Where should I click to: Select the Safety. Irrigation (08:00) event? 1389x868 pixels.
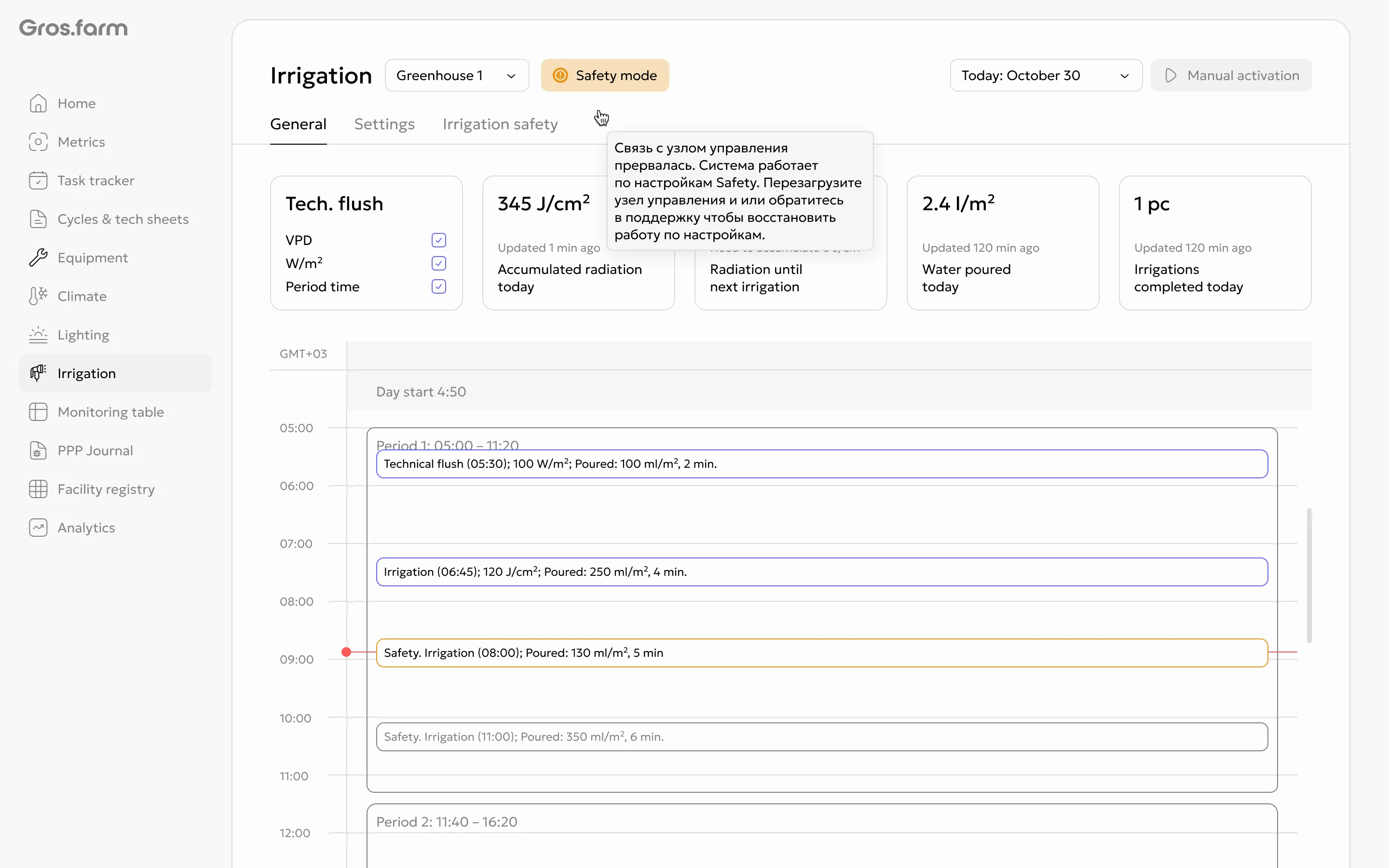click(822, 653)
